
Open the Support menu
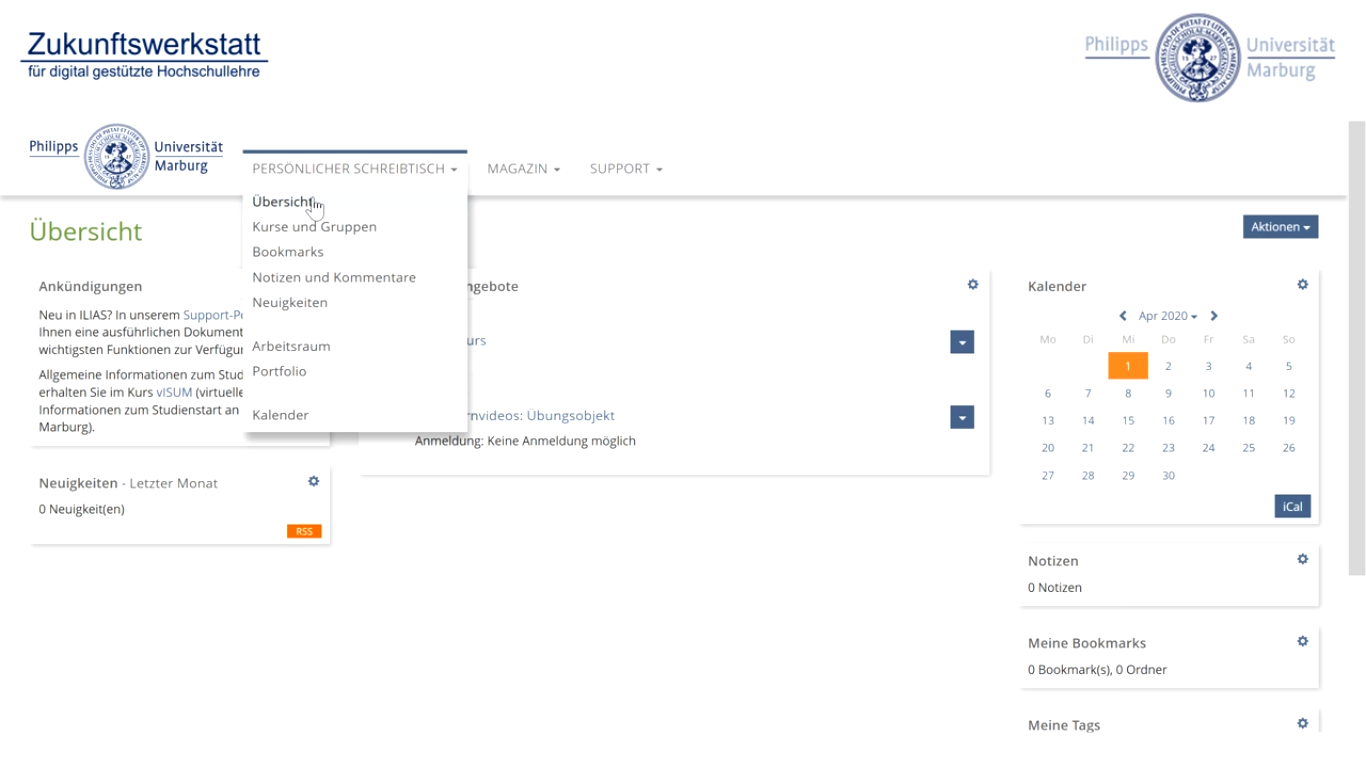pyautogui.click(x=625, y=169)
